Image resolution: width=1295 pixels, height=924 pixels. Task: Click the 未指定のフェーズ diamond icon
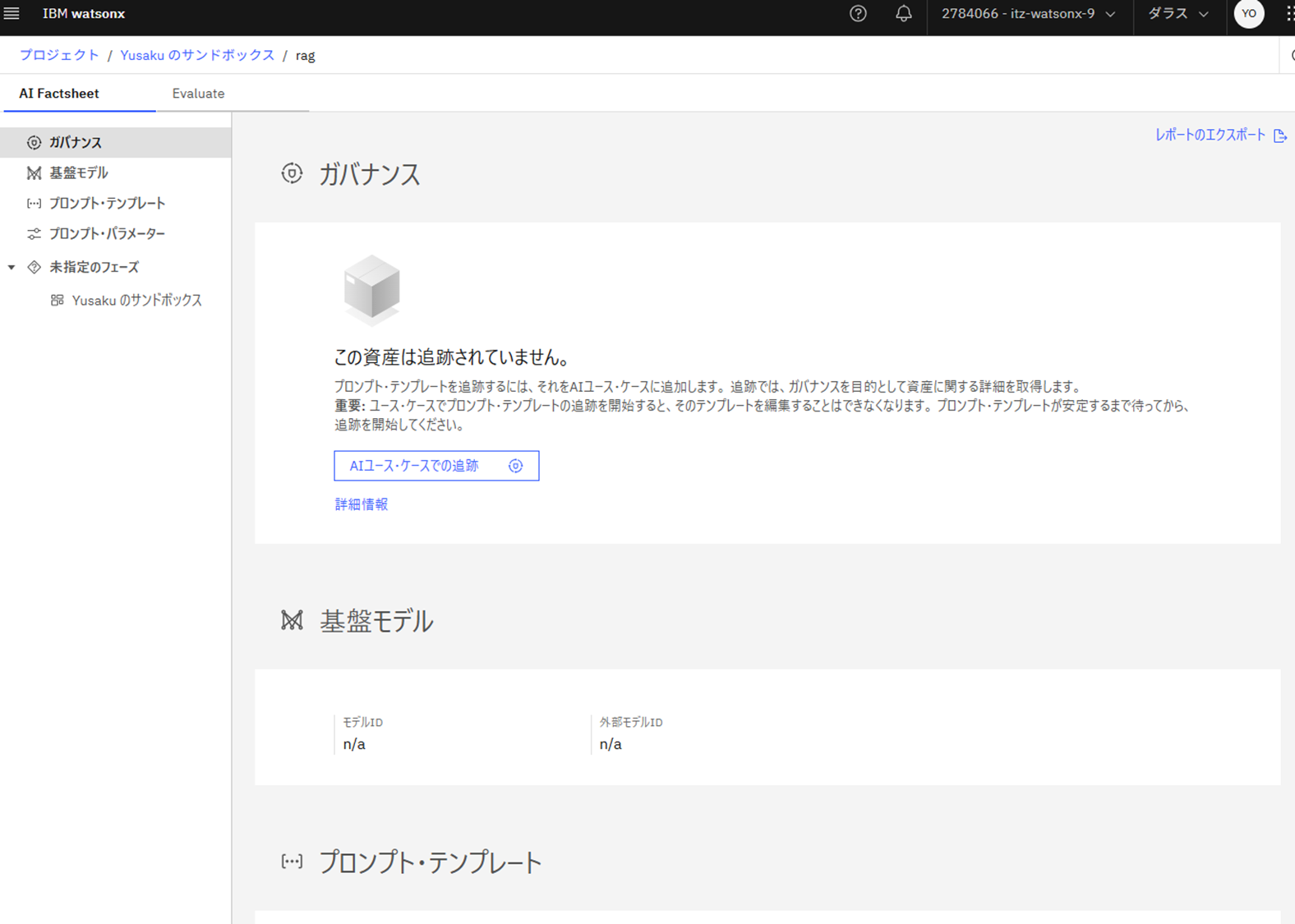[34, 267]
